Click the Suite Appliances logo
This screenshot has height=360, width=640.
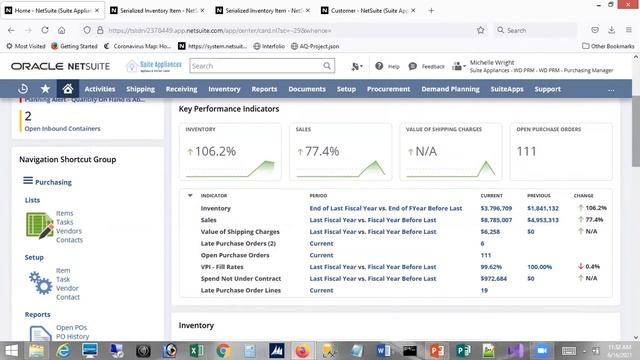(153, 66)
